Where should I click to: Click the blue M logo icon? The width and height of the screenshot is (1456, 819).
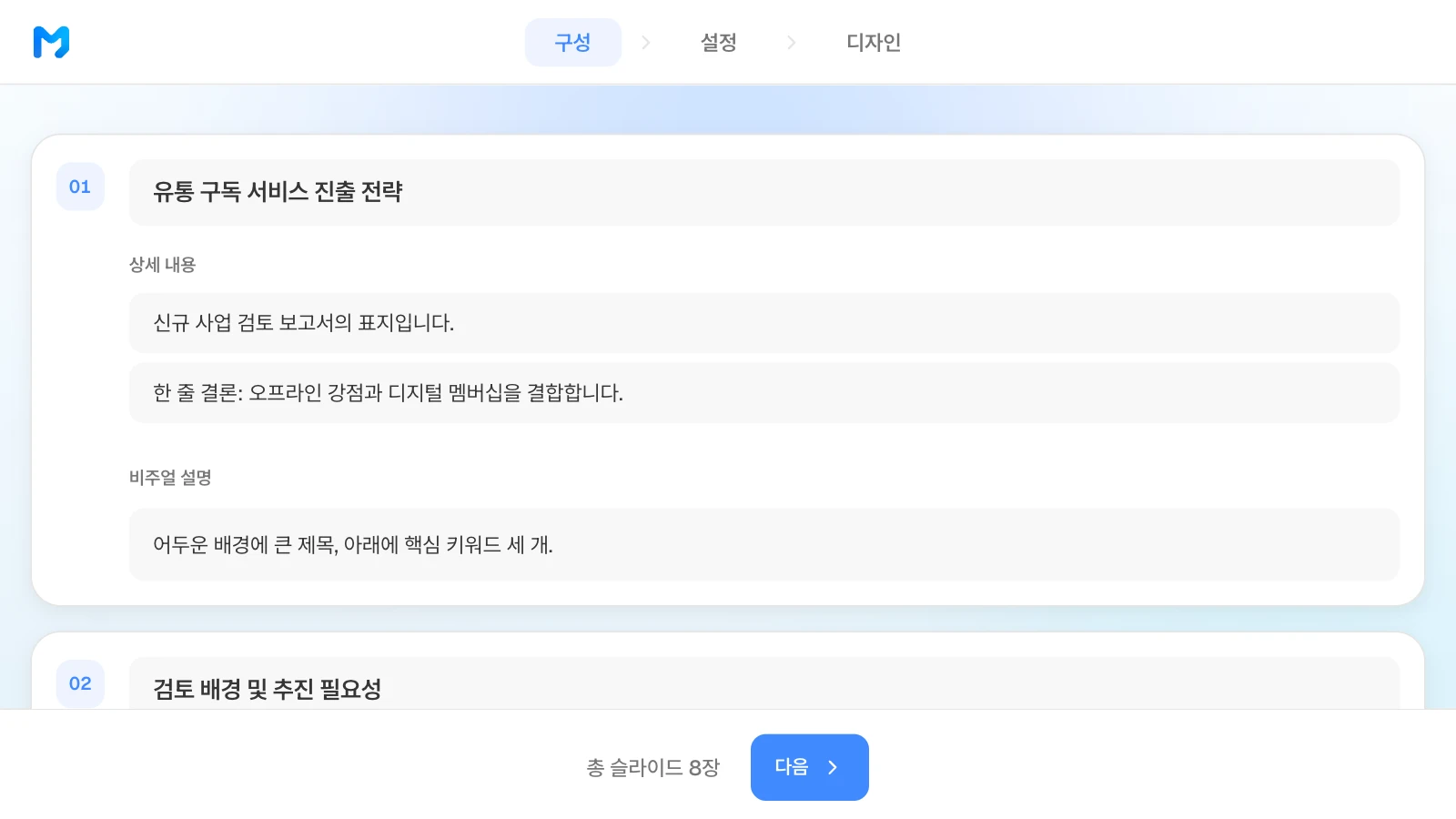[51, 42]
